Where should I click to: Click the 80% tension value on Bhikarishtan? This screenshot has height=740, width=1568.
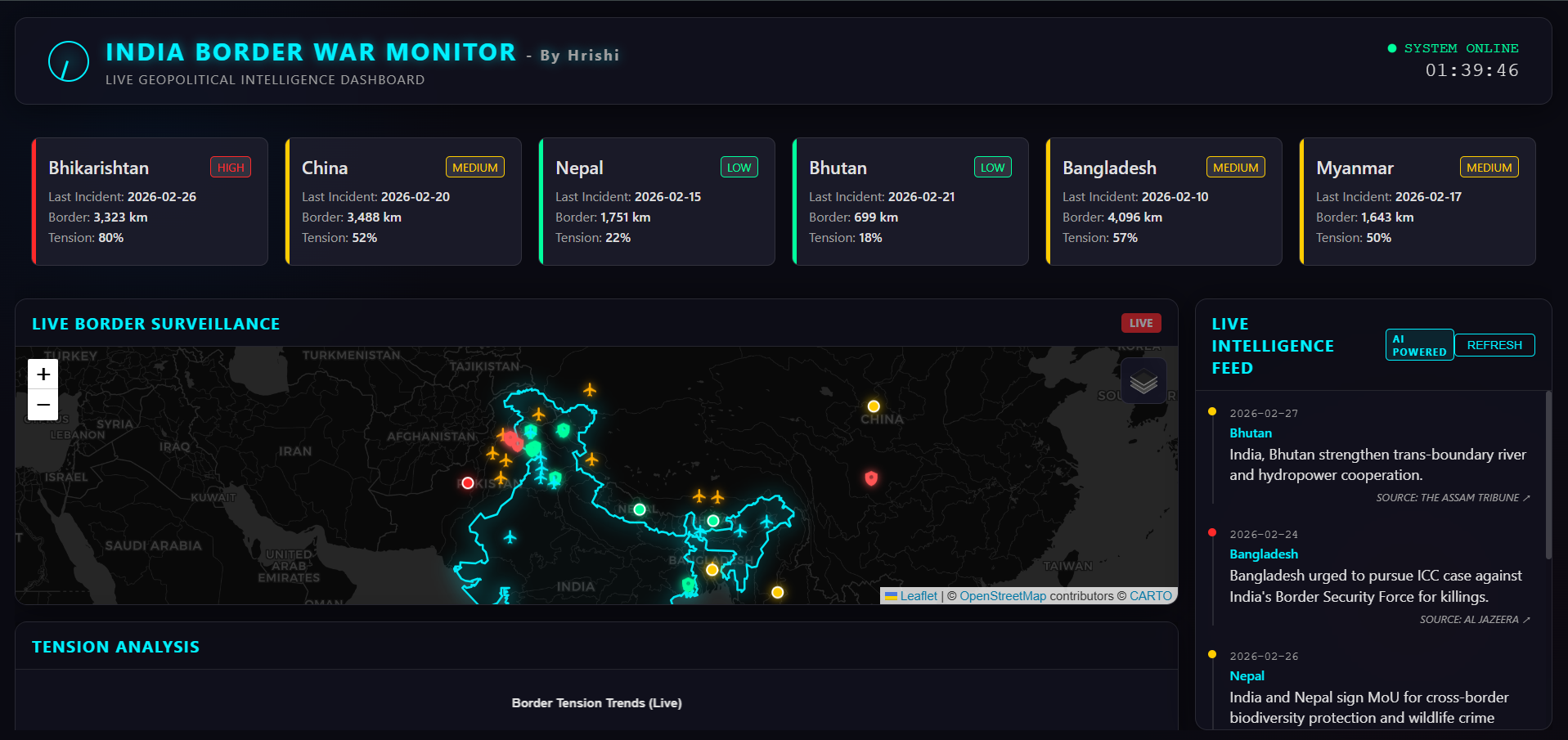point(110,237)
